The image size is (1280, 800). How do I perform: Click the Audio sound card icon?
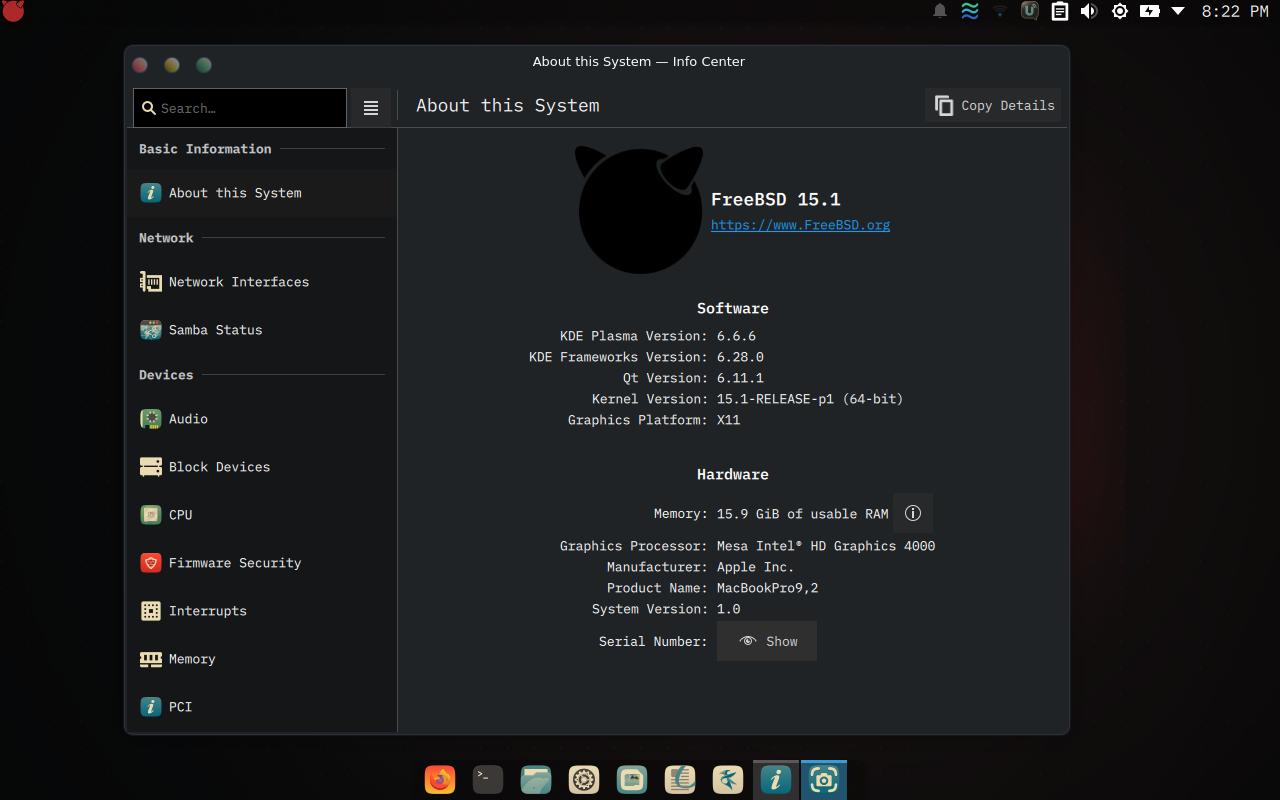click(x=151, y=419)
